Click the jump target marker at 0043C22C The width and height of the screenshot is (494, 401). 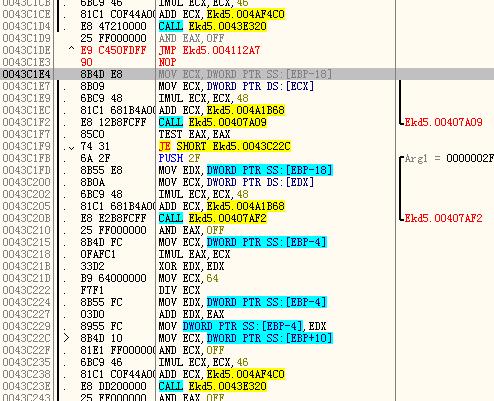click(x=67, y=338)
